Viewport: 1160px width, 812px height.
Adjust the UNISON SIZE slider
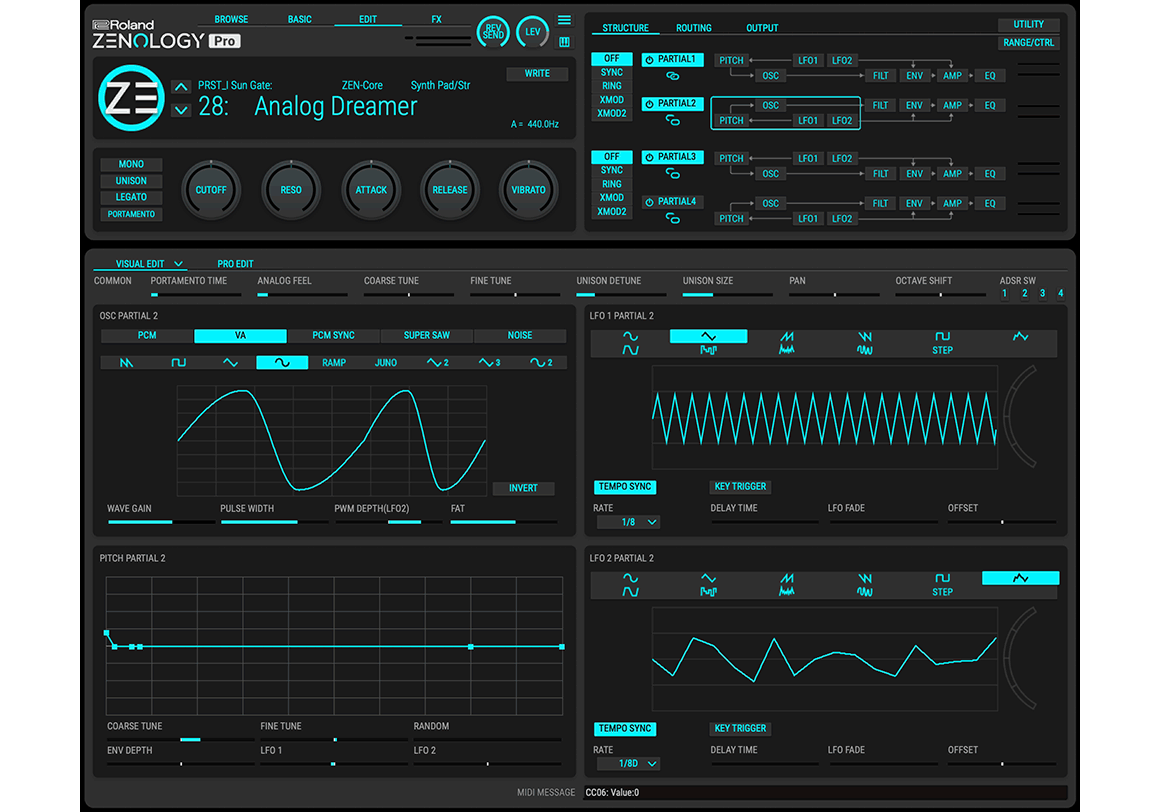(x=727, y=294)
